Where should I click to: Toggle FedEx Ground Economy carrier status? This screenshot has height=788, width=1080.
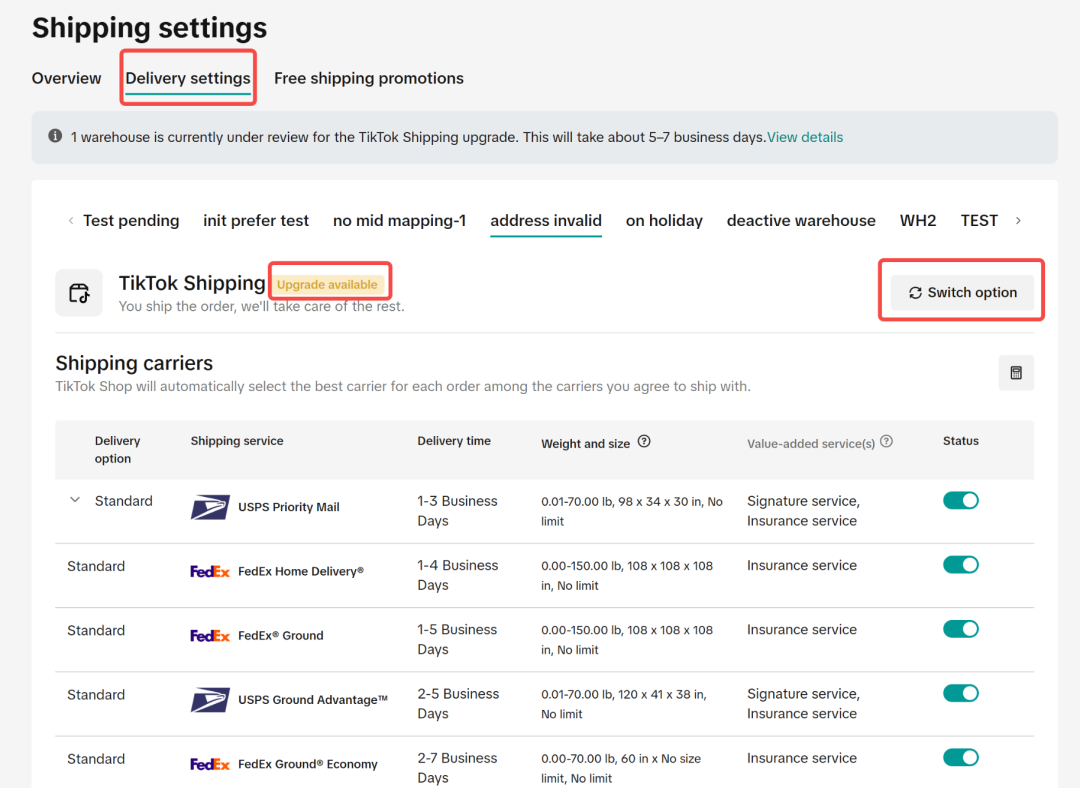pyautogui.click(x=961, y=758)
